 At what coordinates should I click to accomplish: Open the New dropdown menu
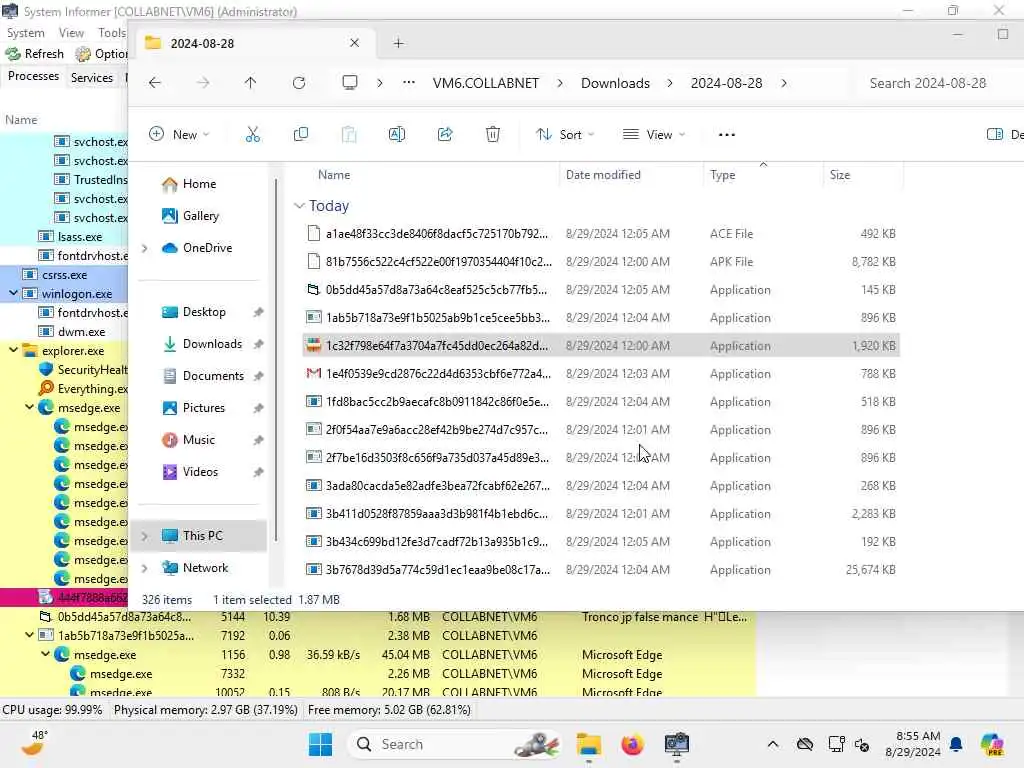click(x=180, y=135)
